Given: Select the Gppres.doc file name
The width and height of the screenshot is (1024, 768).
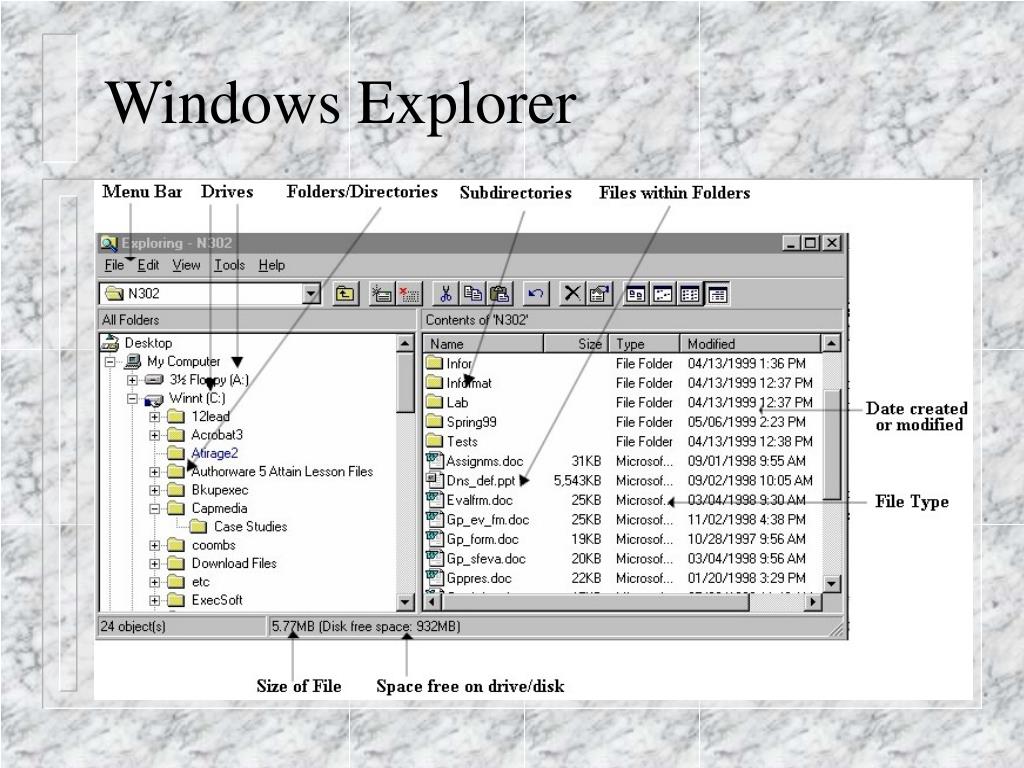Looking at the screenshot, I should coord(479,579).
